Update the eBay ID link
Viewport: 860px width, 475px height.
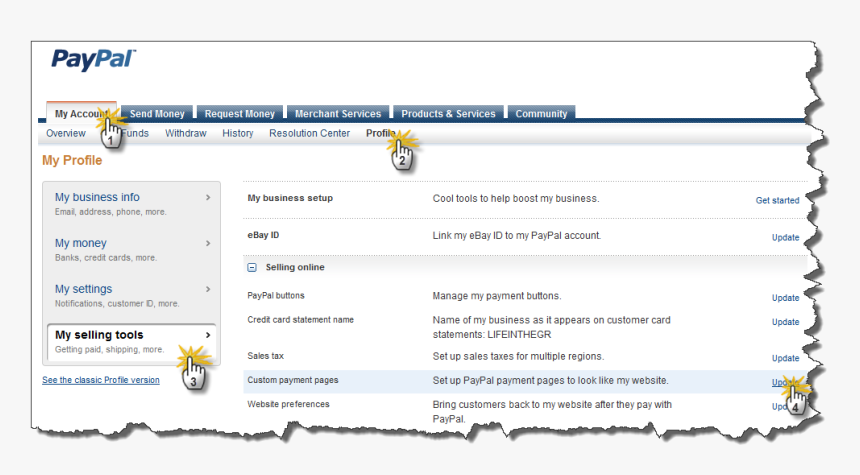pyautogui.click(x=785, y=238)
